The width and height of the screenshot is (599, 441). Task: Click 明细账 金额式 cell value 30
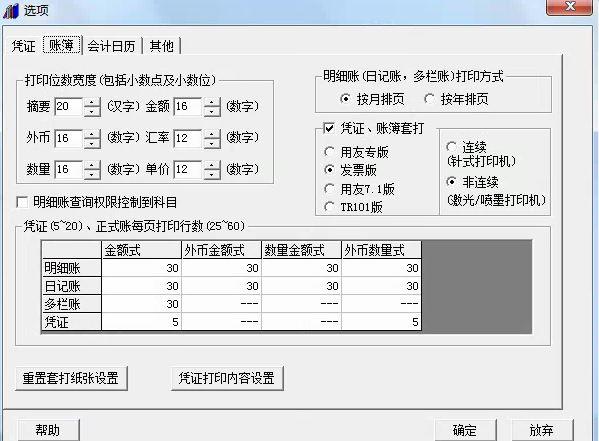[x=141, y=268]
